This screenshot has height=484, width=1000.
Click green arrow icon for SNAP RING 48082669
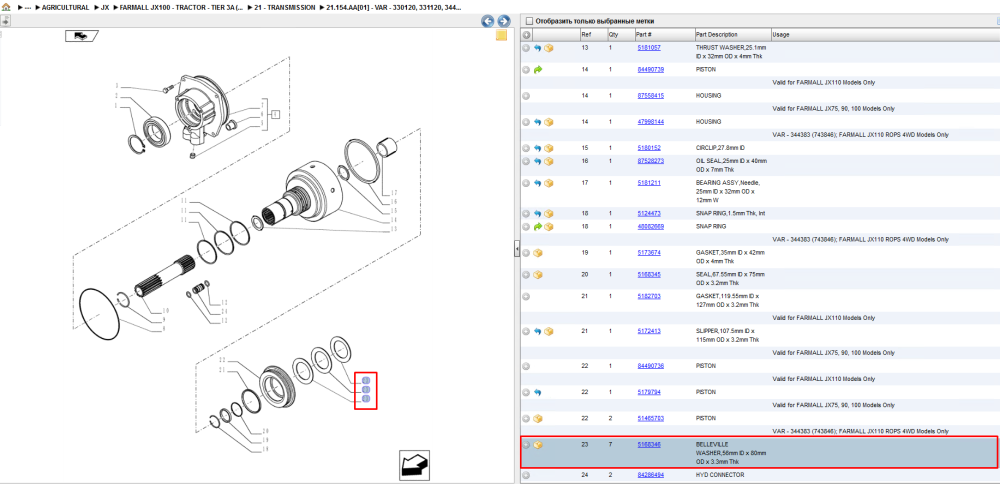pos(537,226)
